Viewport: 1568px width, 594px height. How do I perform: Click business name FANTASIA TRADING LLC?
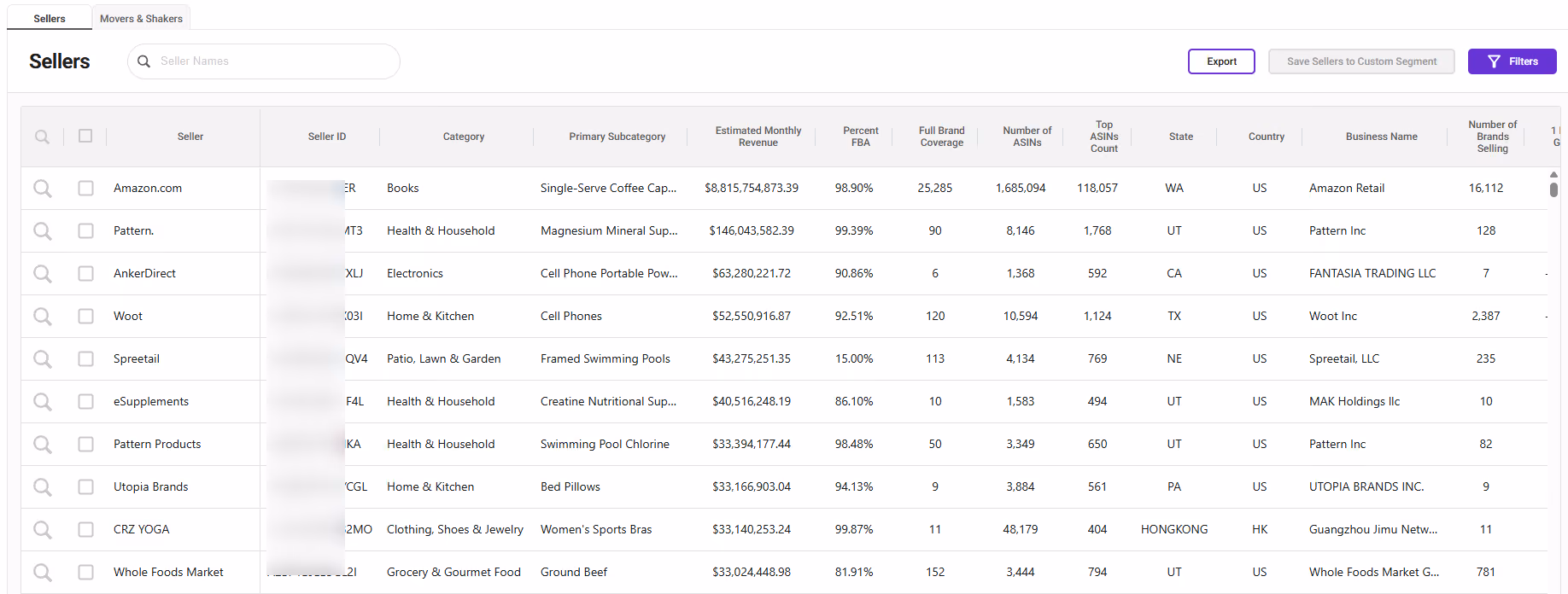click(1372, 273)
